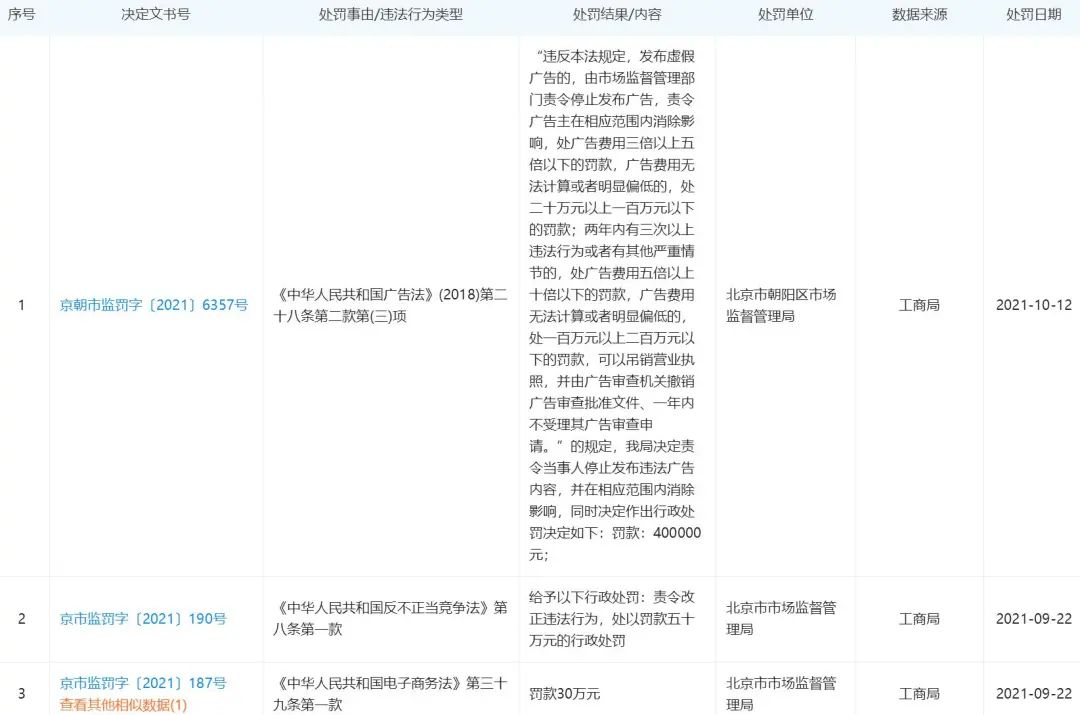Click the 处罚事由/违法行为类型 column header
This screenshot has height=715, width=1080.
(x=391, y=14)
